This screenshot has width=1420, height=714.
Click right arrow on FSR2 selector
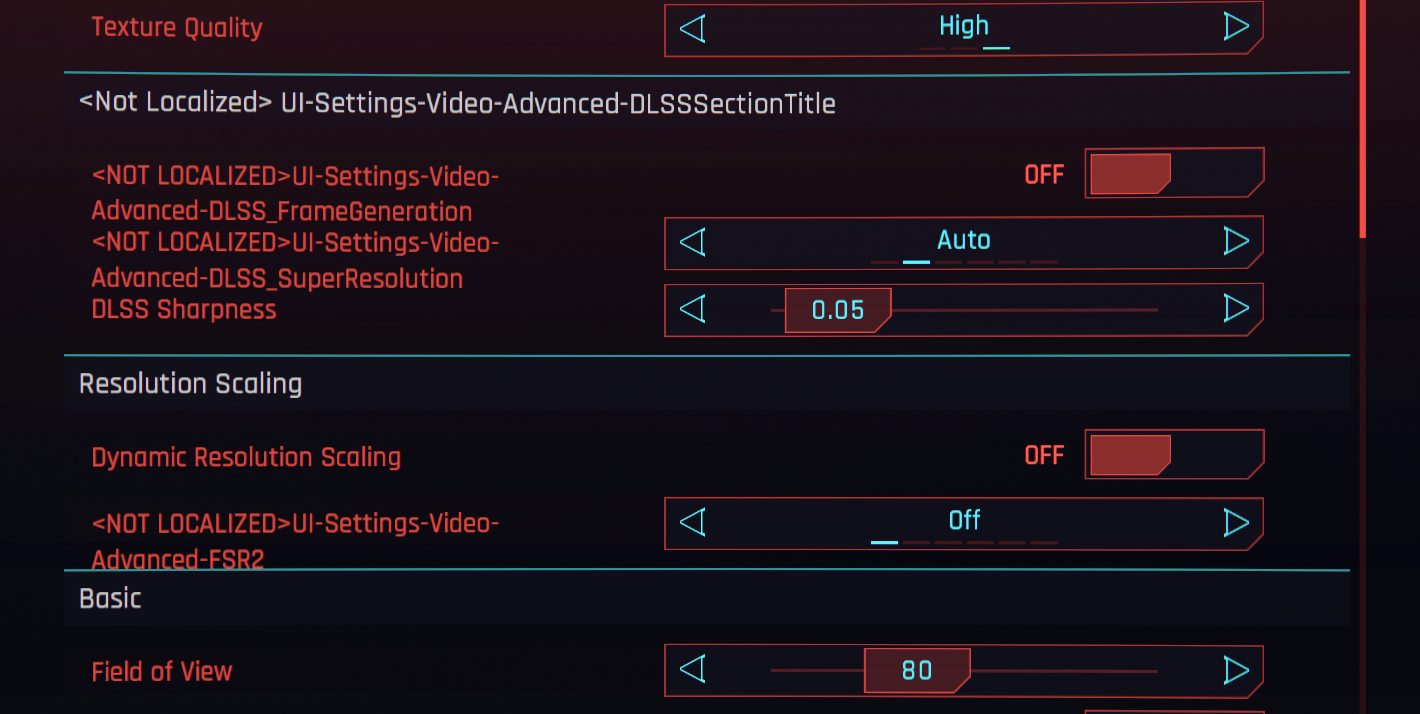pos(1236,522)
